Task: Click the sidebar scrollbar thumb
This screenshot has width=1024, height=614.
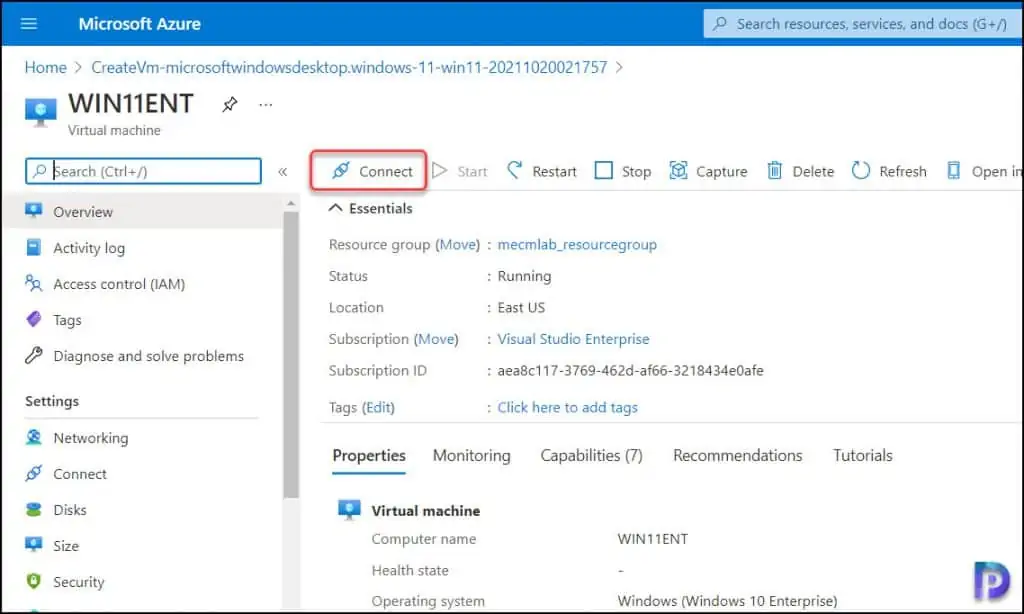Action: click(x=291, y=356)
